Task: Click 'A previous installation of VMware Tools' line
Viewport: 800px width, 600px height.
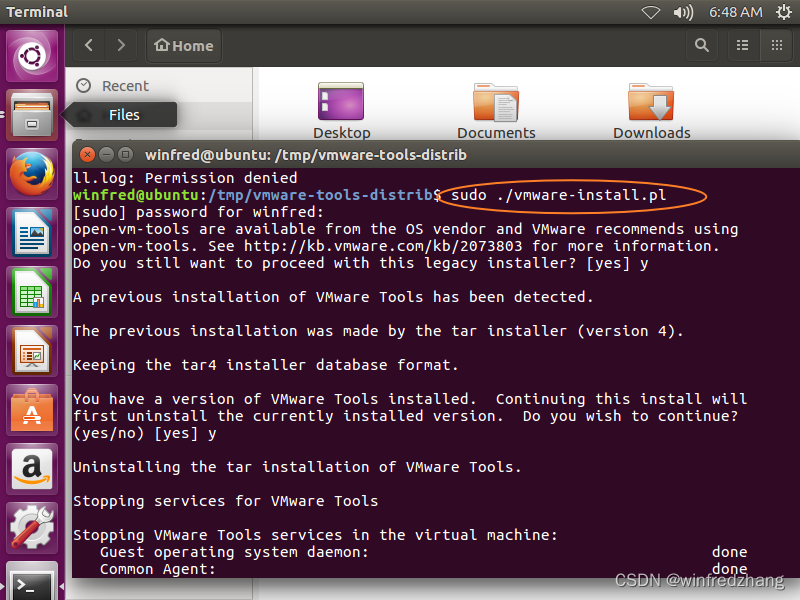Action: point(333,297)
